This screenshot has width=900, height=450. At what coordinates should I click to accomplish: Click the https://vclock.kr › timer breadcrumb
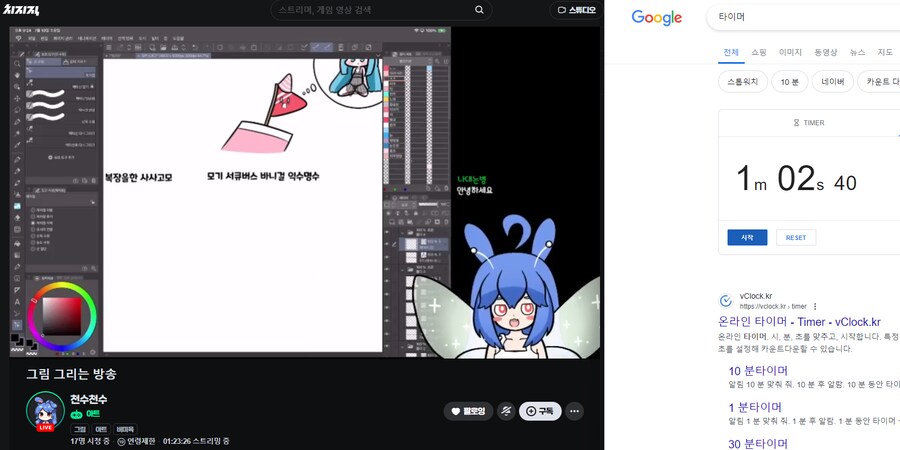click(x=773, y=307)
